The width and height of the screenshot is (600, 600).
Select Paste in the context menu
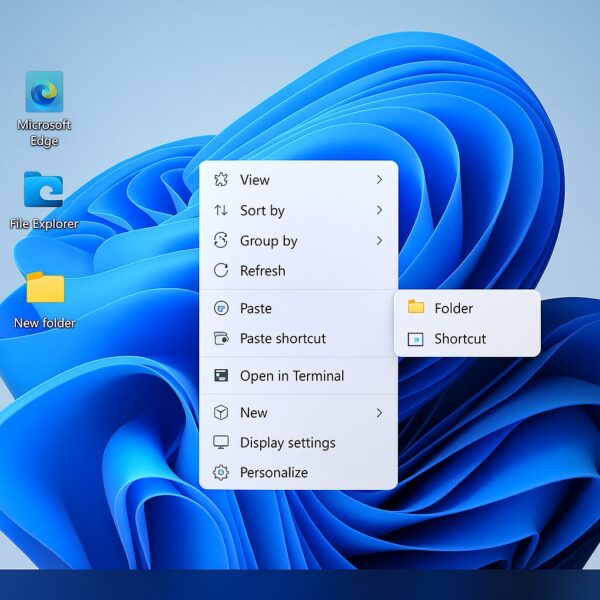(x=298, y=308)
